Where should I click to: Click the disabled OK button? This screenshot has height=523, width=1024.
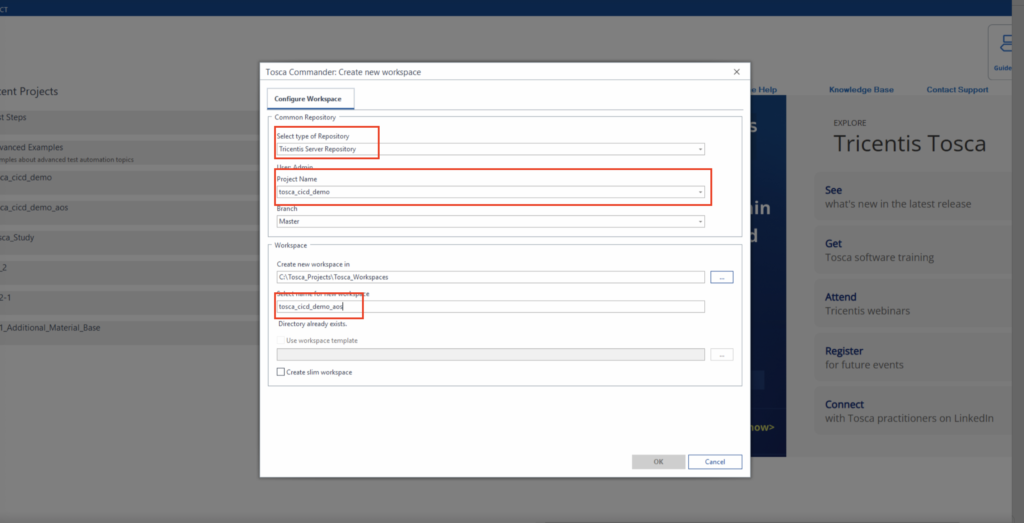[658, 462]
